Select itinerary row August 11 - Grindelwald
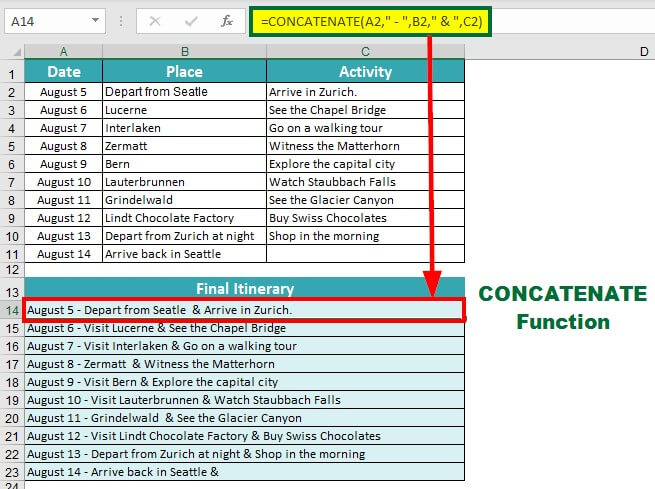 pos(245,418)
